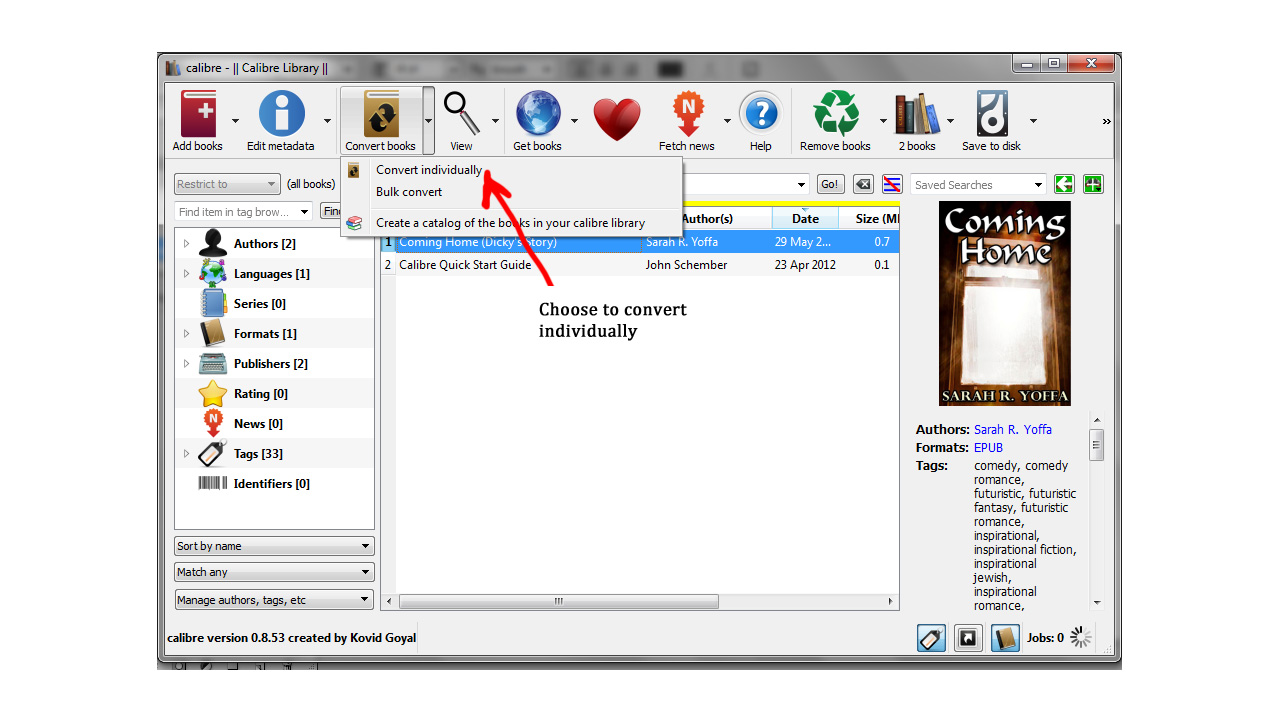
Task: Click the Add books toolbar icon
Action: tap(198, 113)
